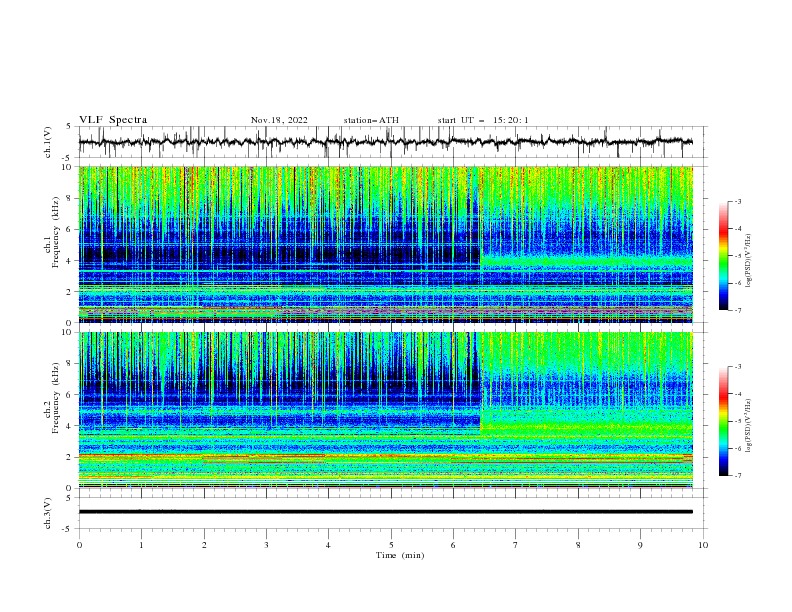Click the ch.3 flat voltage trace
This screenshot has width=792, height=612.
click(385, 512)
